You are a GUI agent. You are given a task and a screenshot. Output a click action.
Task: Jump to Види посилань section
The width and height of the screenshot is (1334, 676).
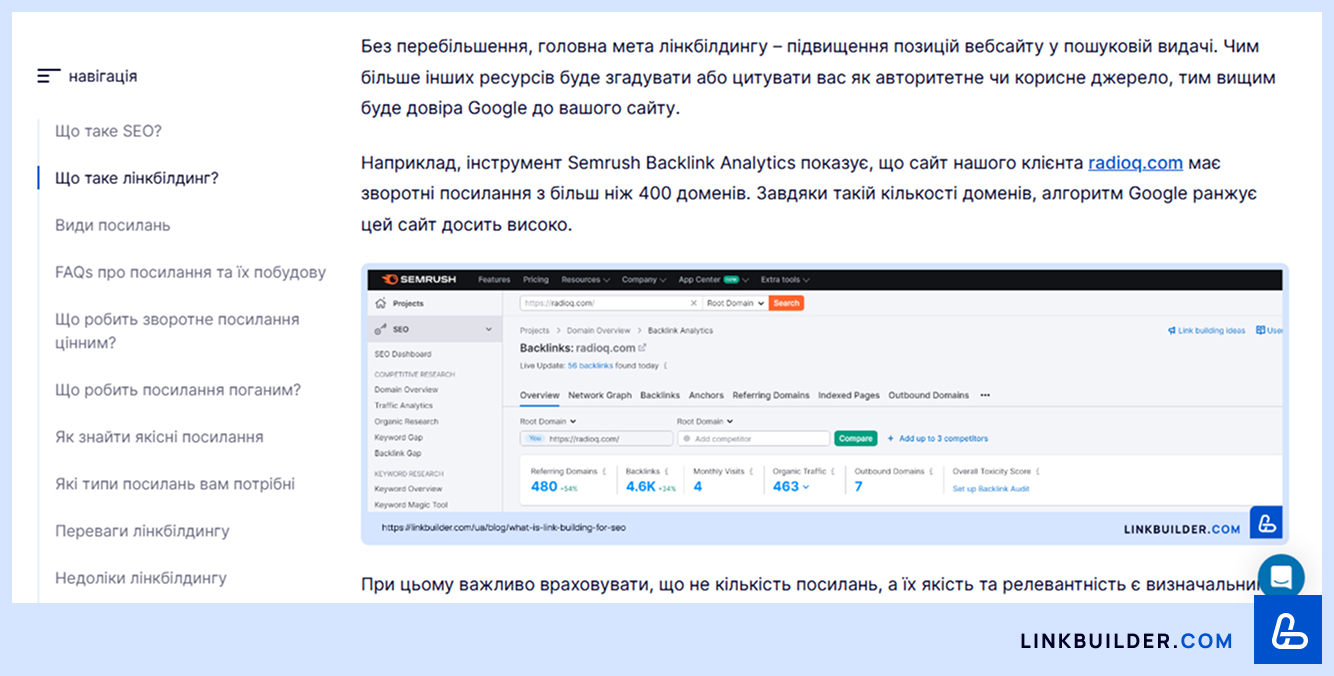pos(113,225)
